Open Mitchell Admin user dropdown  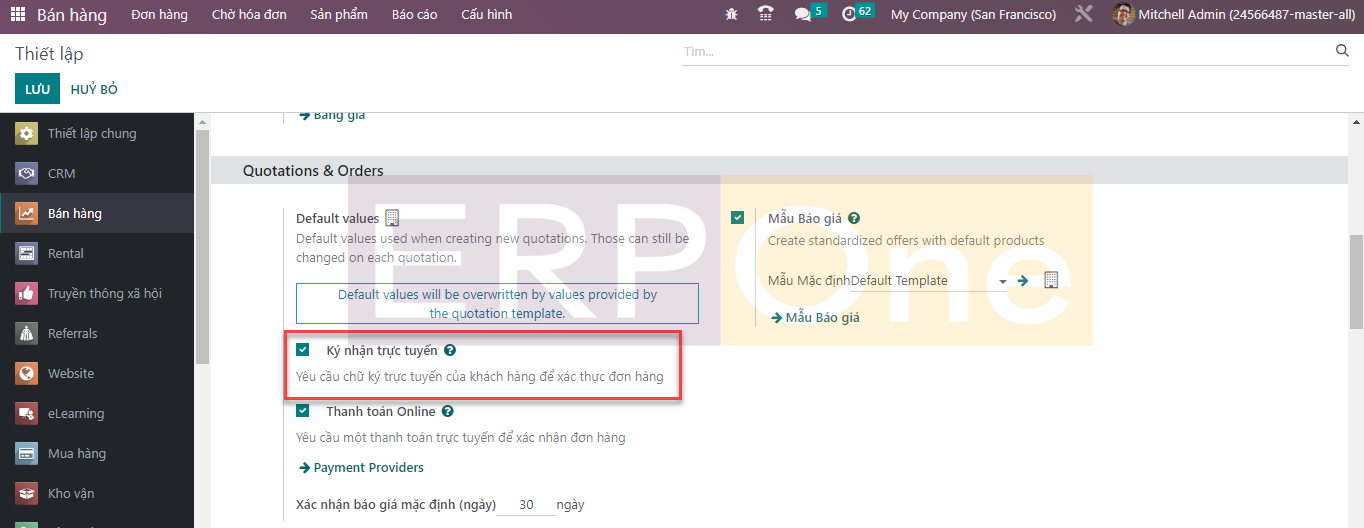1236,15
